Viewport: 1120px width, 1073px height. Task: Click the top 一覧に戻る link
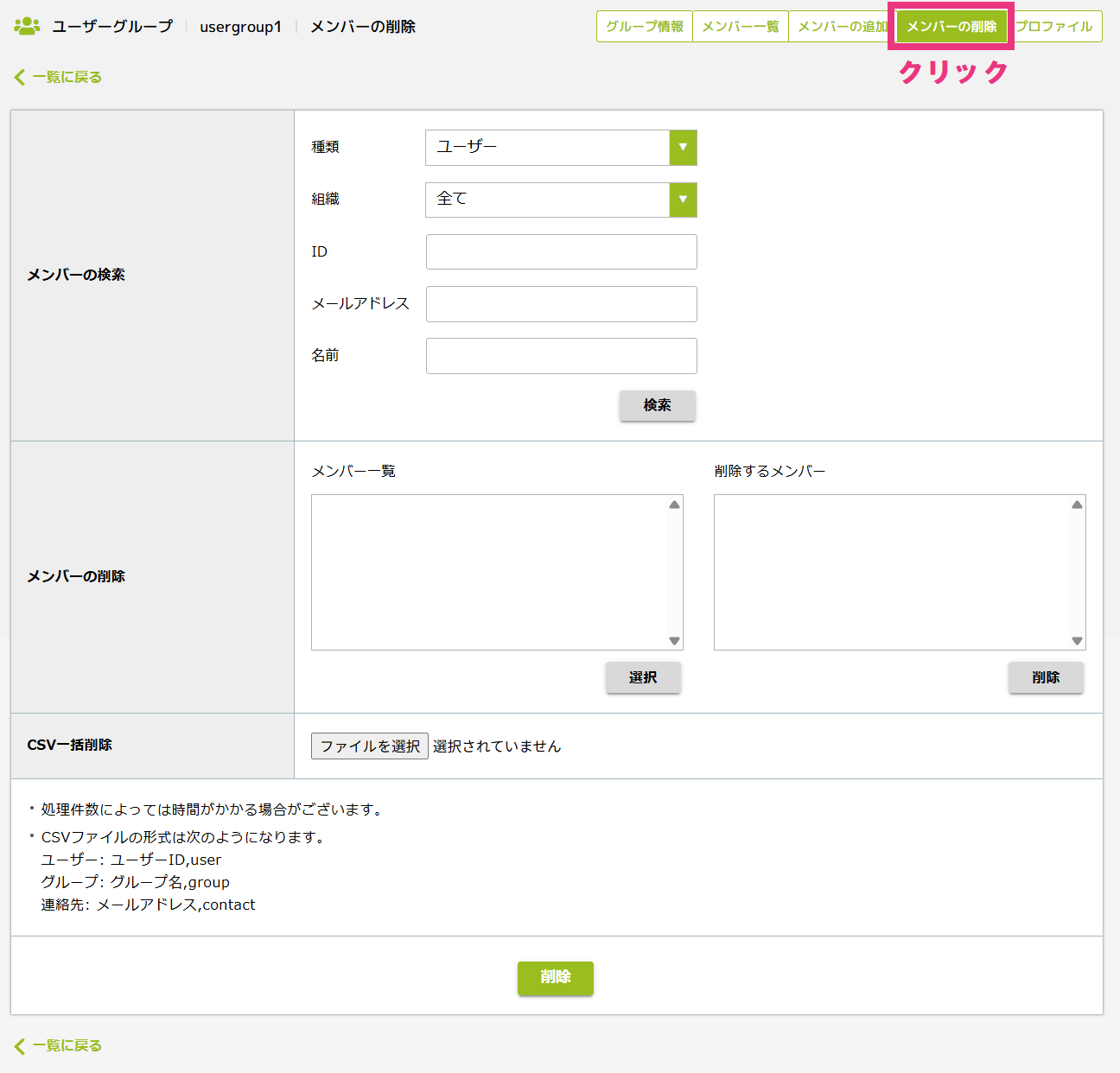click(67, 78)
